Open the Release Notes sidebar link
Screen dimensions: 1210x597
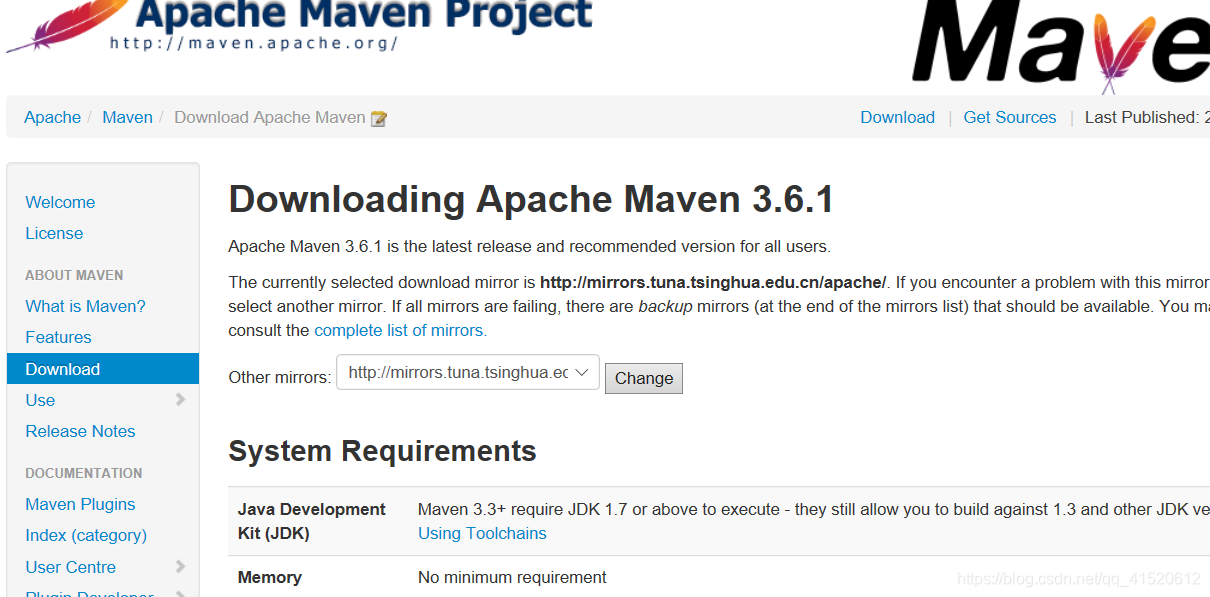pyautogui.click(x=80, y=431)
